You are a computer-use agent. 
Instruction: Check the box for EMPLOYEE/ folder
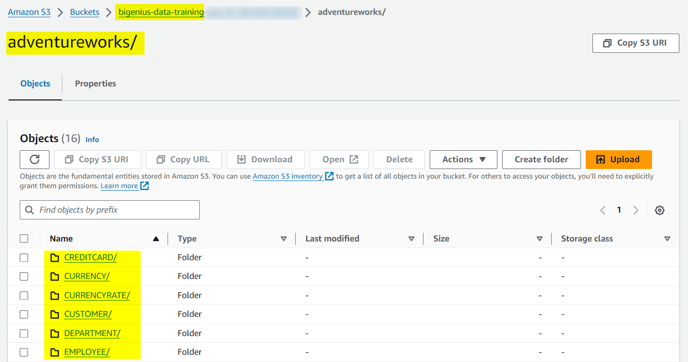(x=24, y=352)
